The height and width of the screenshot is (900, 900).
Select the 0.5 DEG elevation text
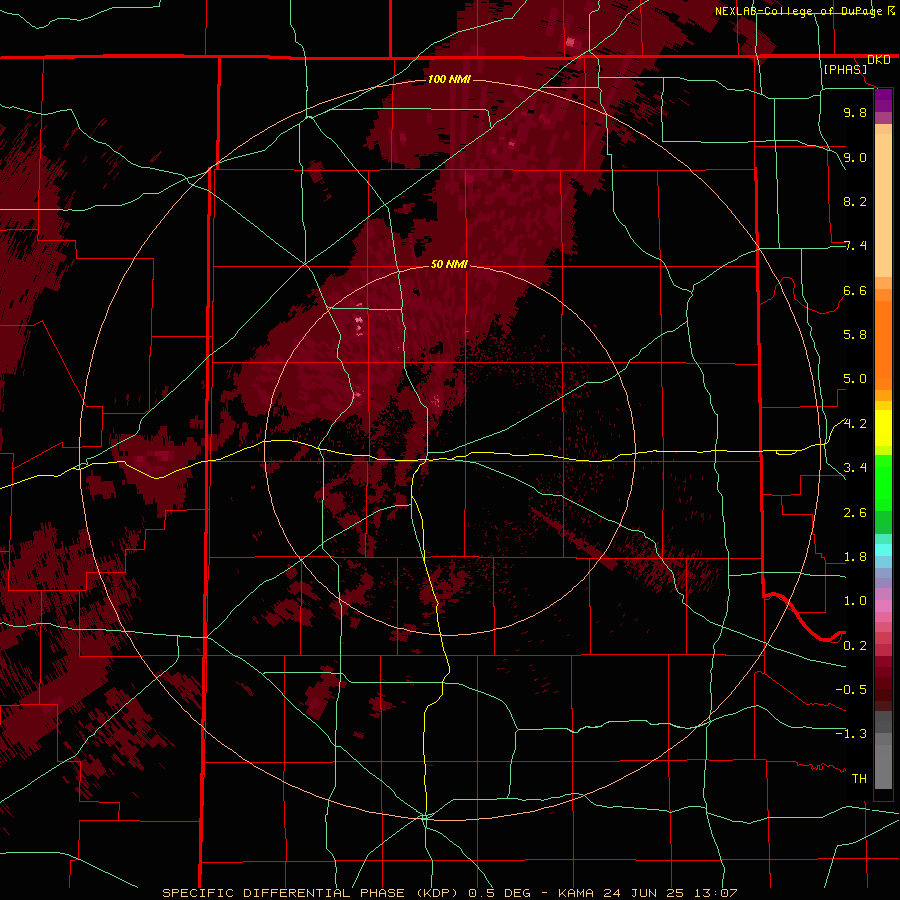(497, 893)
